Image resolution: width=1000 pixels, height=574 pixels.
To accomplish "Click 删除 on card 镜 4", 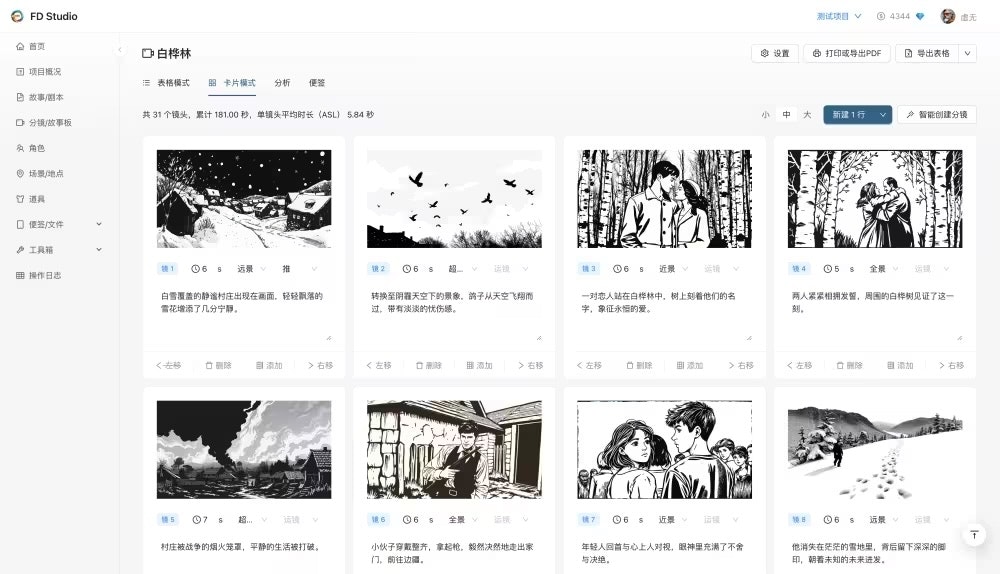I will pyautogui.click(x=849, y=365).
